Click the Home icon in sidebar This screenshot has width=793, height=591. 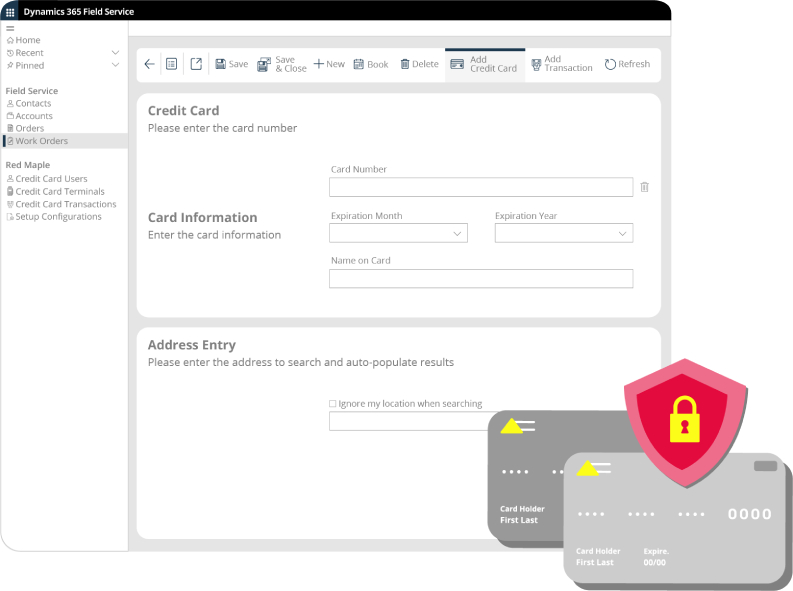pyautogui.click(x=10, y=40)
